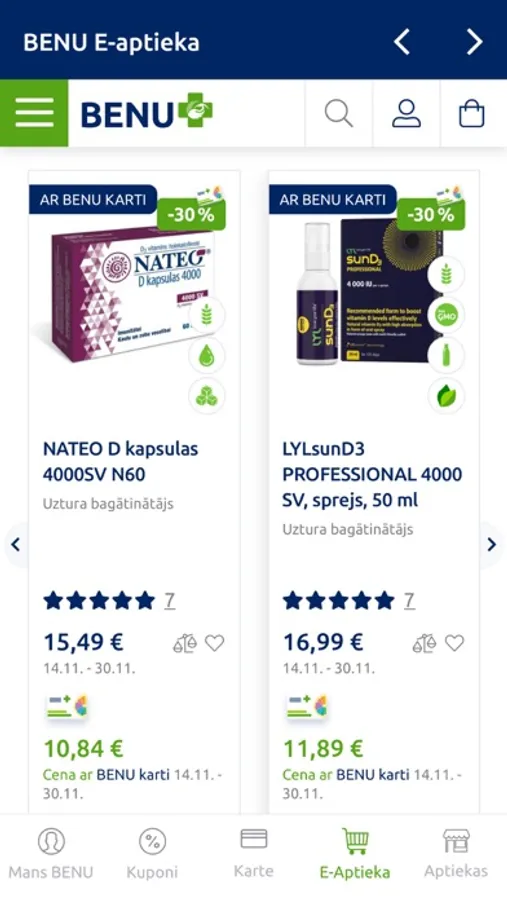Tap the search magnifier icon
Viewport: 507px width, 900px height.
[x=339, y=113]
